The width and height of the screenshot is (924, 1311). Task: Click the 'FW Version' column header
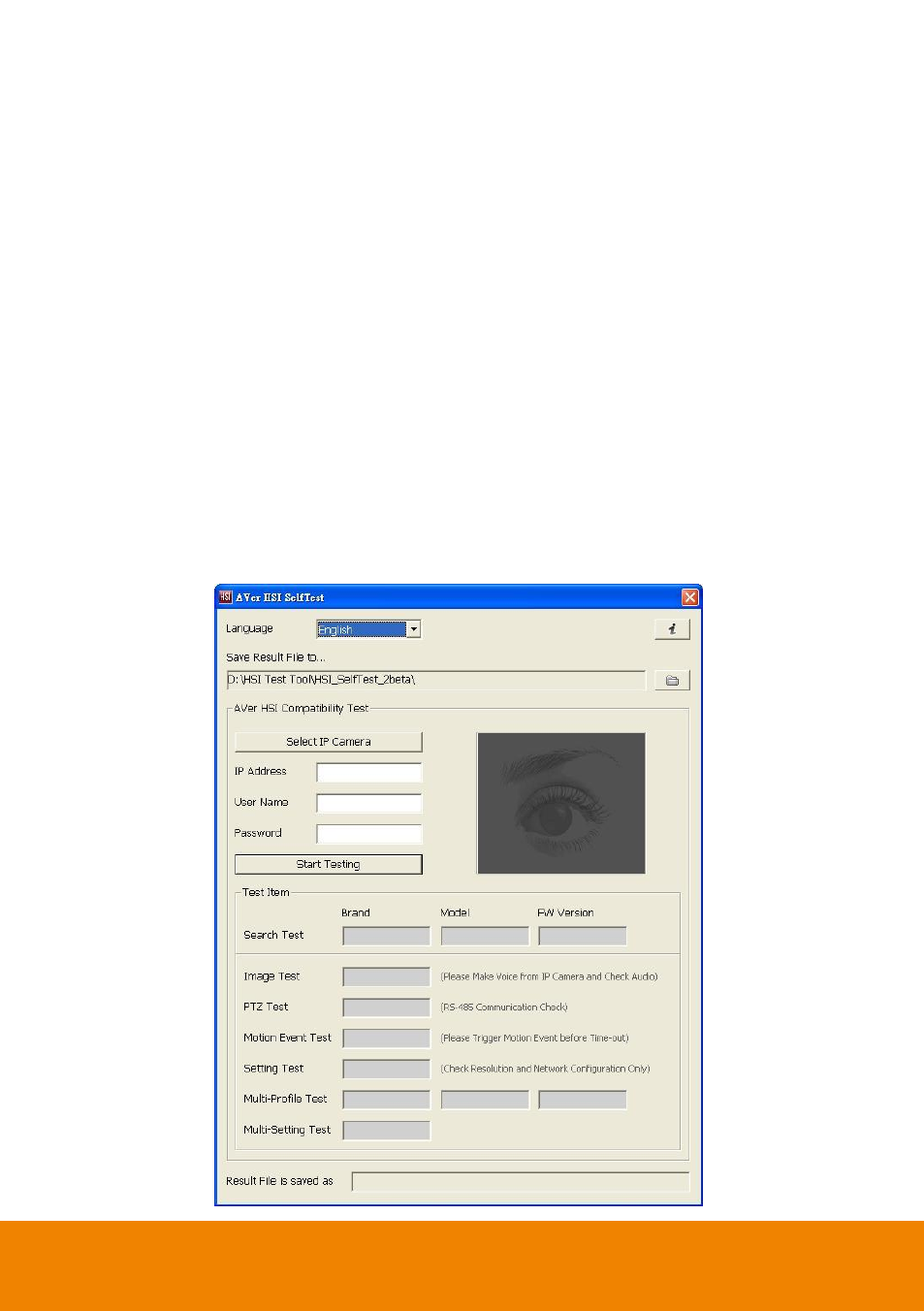(565, 912)
